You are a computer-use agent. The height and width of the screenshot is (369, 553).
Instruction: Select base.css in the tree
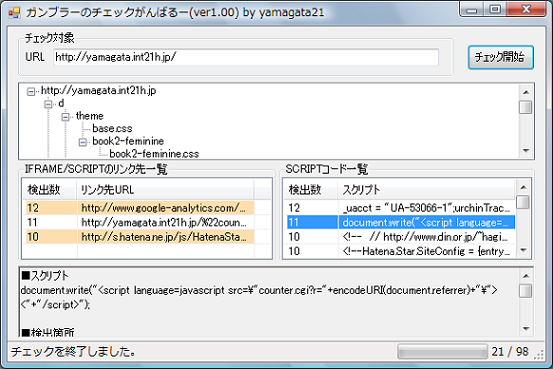pos(112,128)
